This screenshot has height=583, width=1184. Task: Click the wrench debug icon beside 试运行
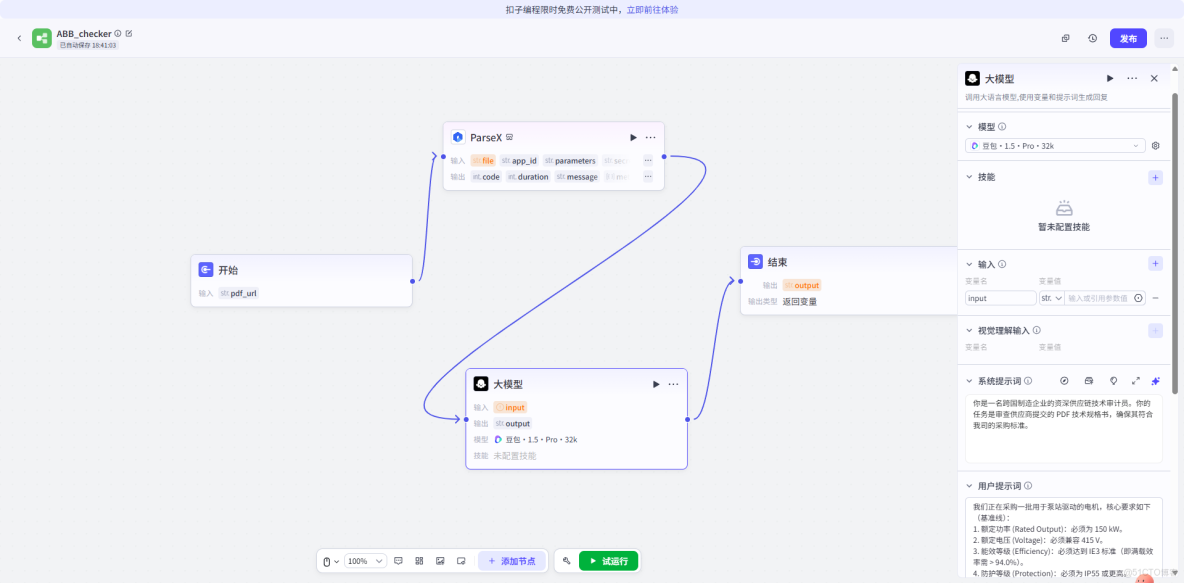coord(566,561)
